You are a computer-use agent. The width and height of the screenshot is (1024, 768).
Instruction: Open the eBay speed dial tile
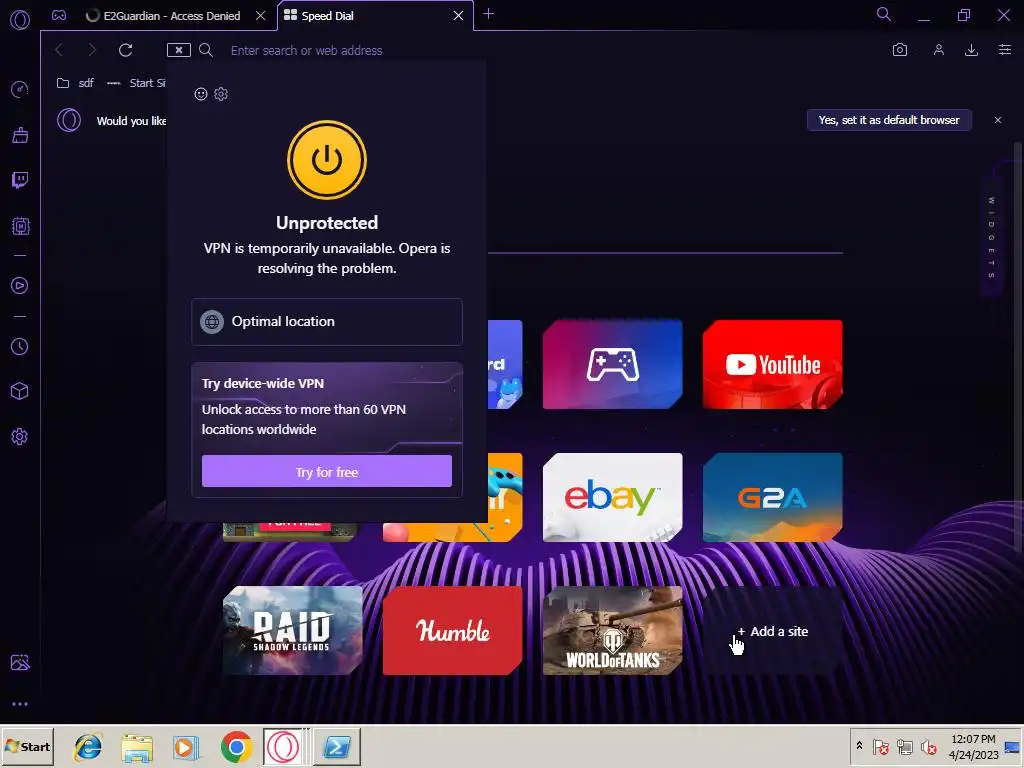click(x=613, y=498)
